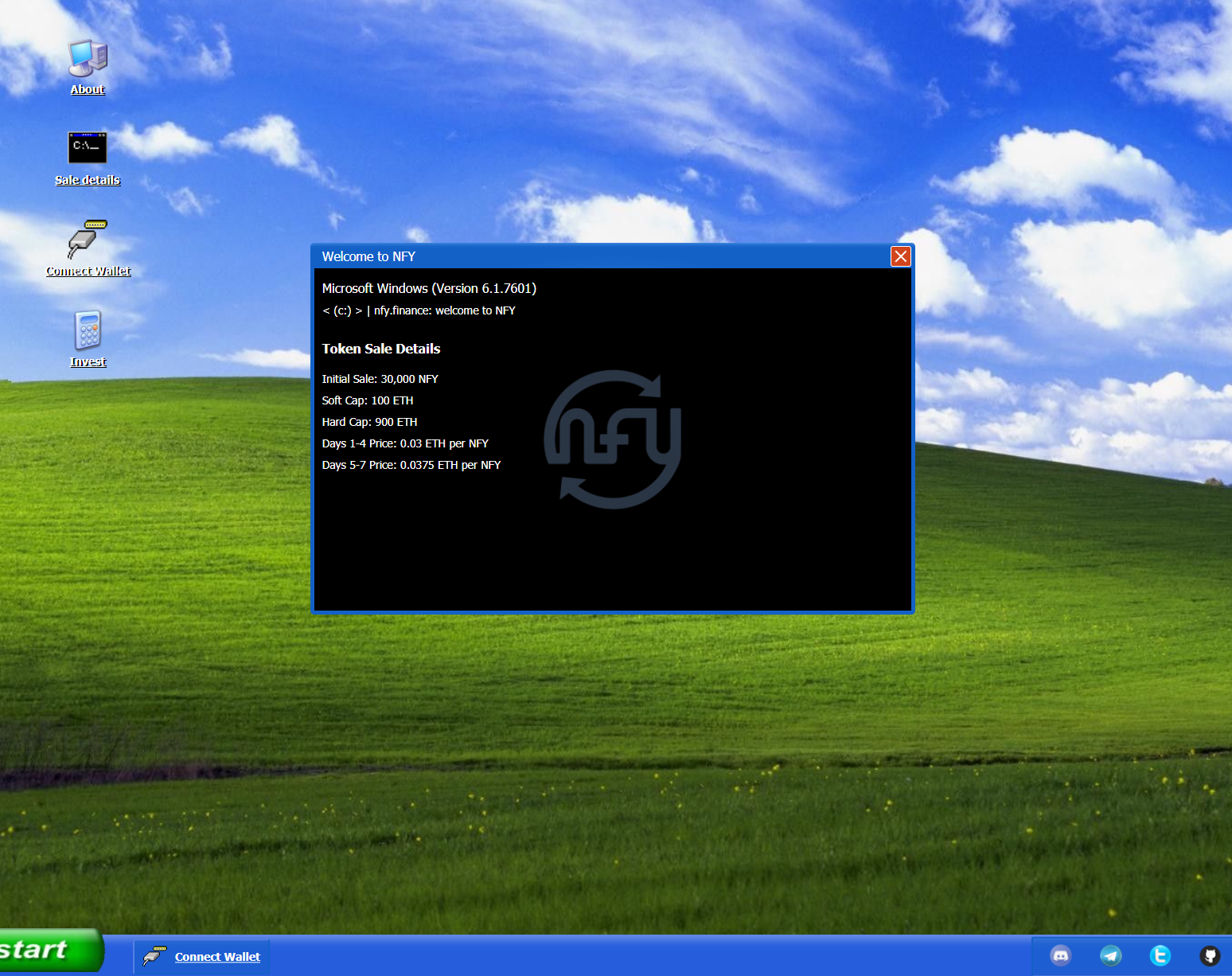Click the Token Sale Details heading

click(x=380, y=349)
